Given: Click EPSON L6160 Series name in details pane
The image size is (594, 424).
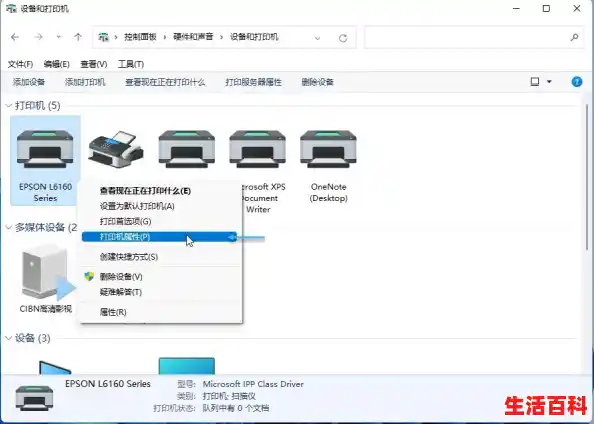Looking at the screenshot, I should pos(108,384).
